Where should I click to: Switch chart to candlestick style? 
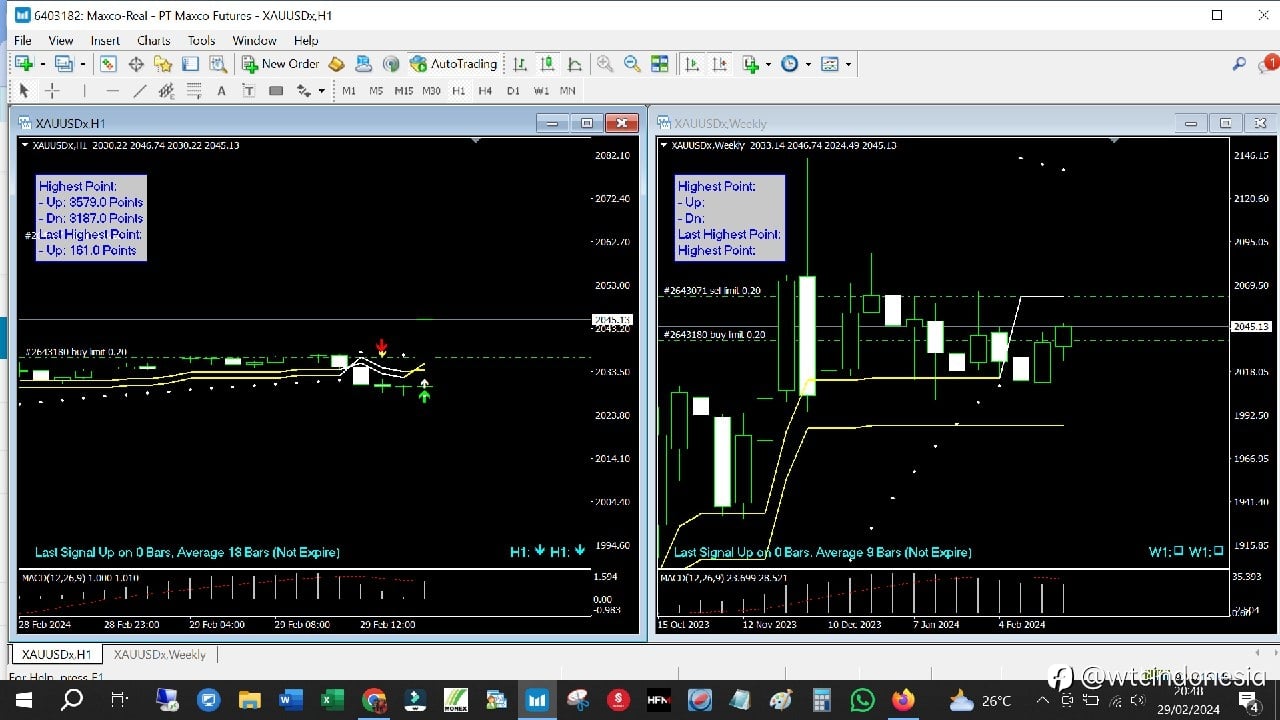[547, 64]
